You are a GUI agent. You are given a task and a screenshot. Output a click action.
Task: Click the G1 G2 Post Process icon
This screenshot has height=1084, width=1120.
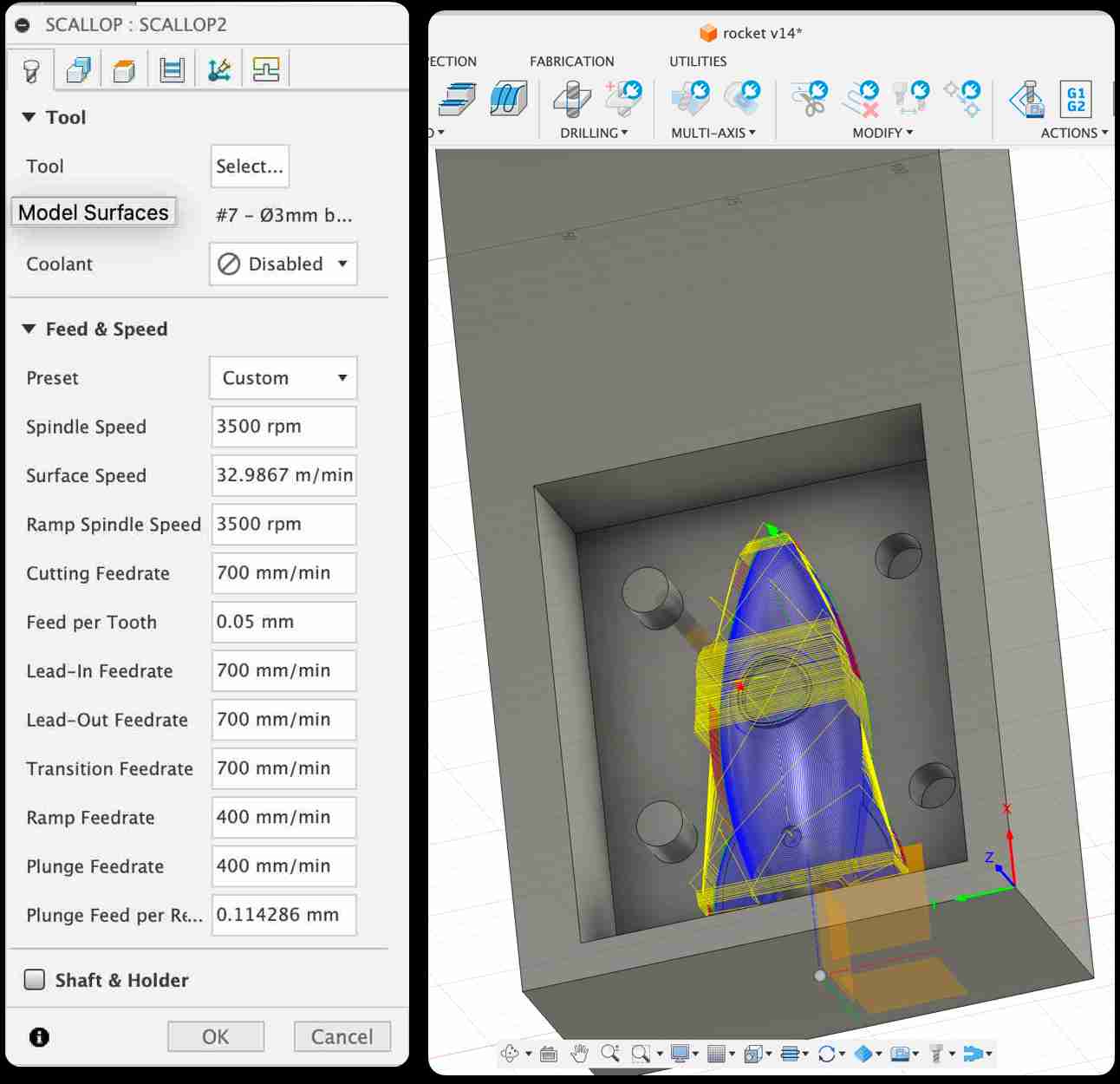coord(1076,99)
